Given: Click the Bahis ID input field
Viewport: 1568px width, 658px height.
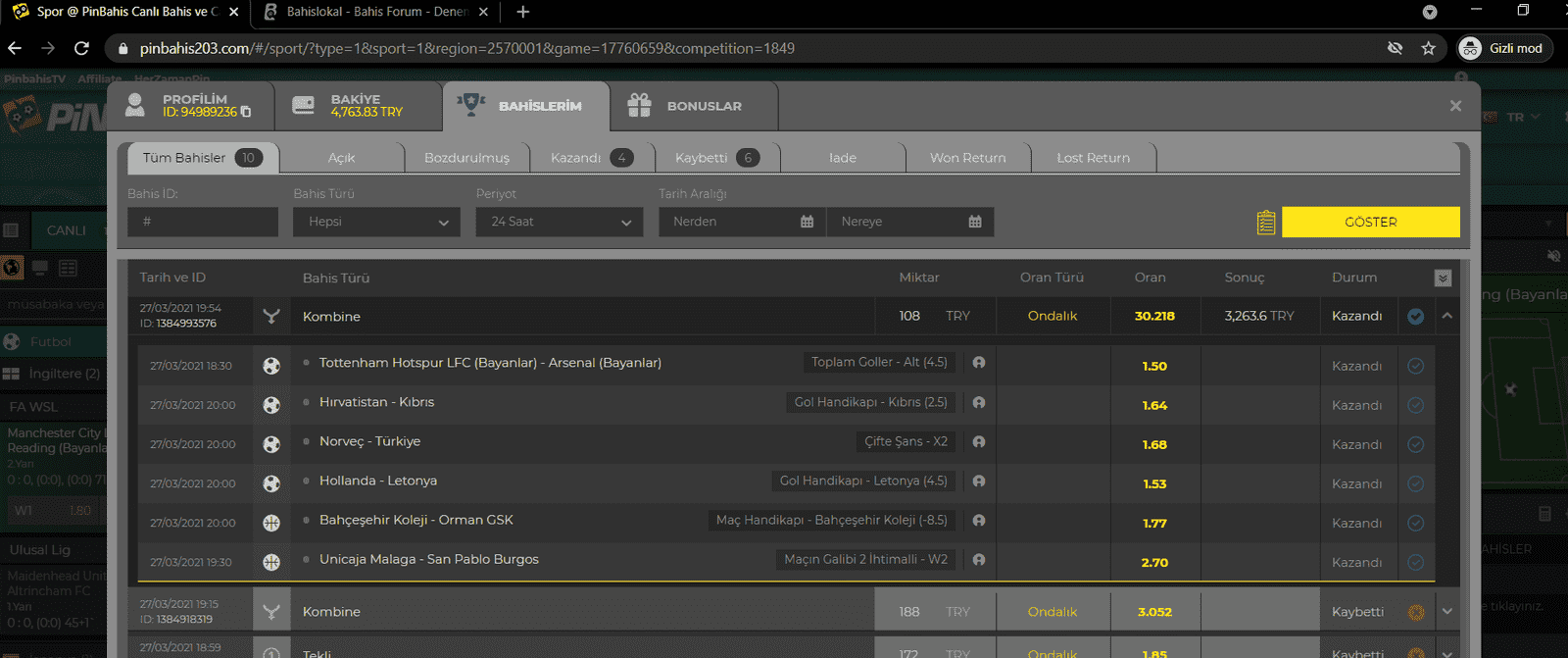Looking at the screenshot, I should click(203, 222).
